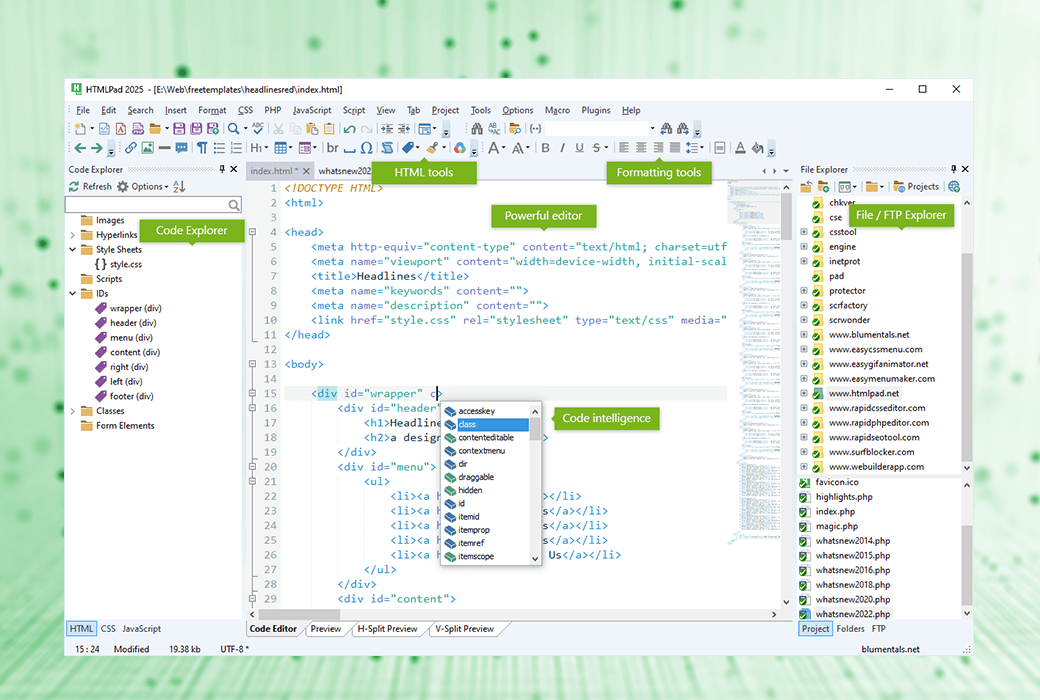
Task: Insert an image with the picture icon
Action: click(x=147, y=148)
